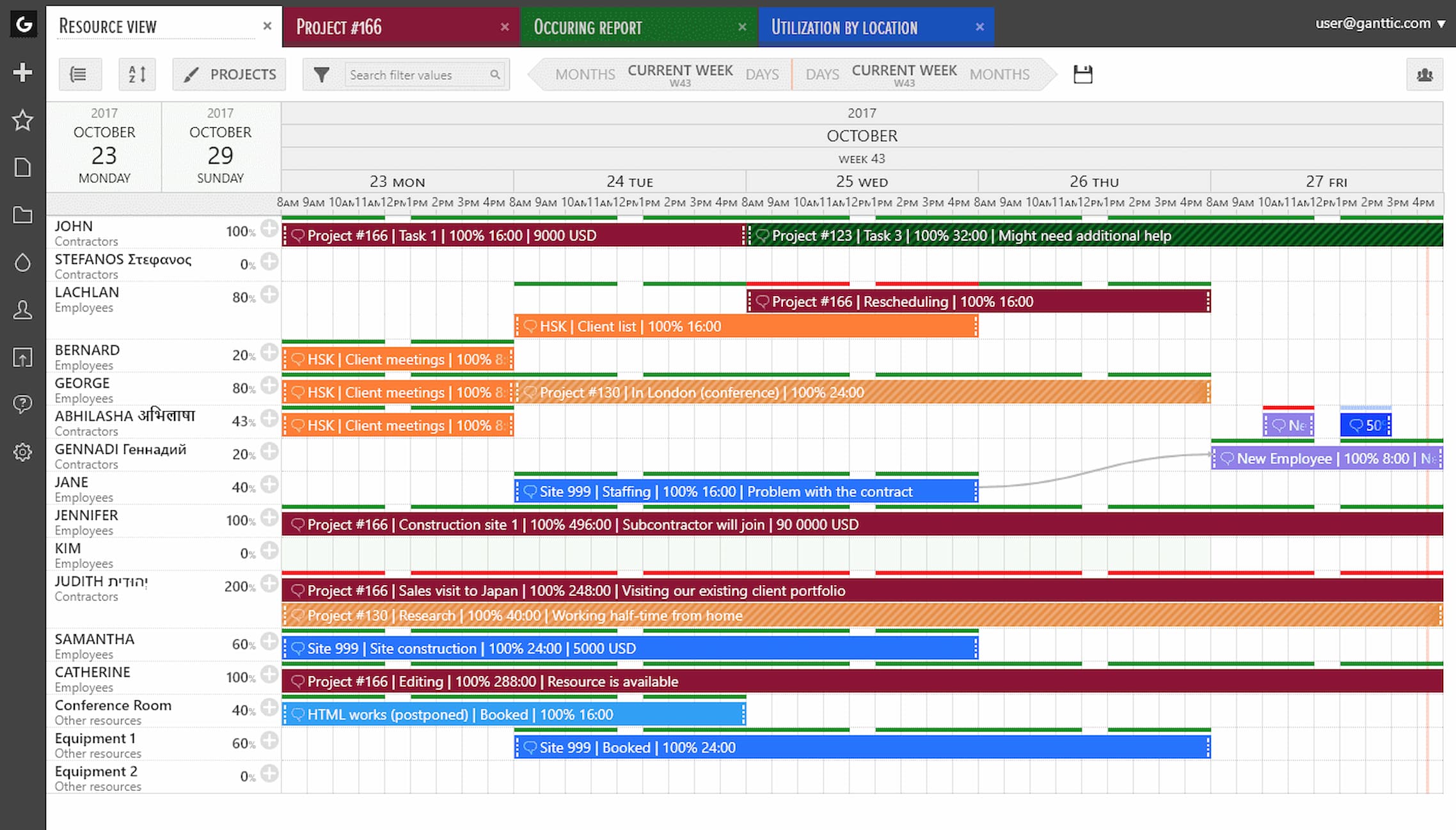Open the user@ganttic.com account dropdown

(x=1380, y=24)
